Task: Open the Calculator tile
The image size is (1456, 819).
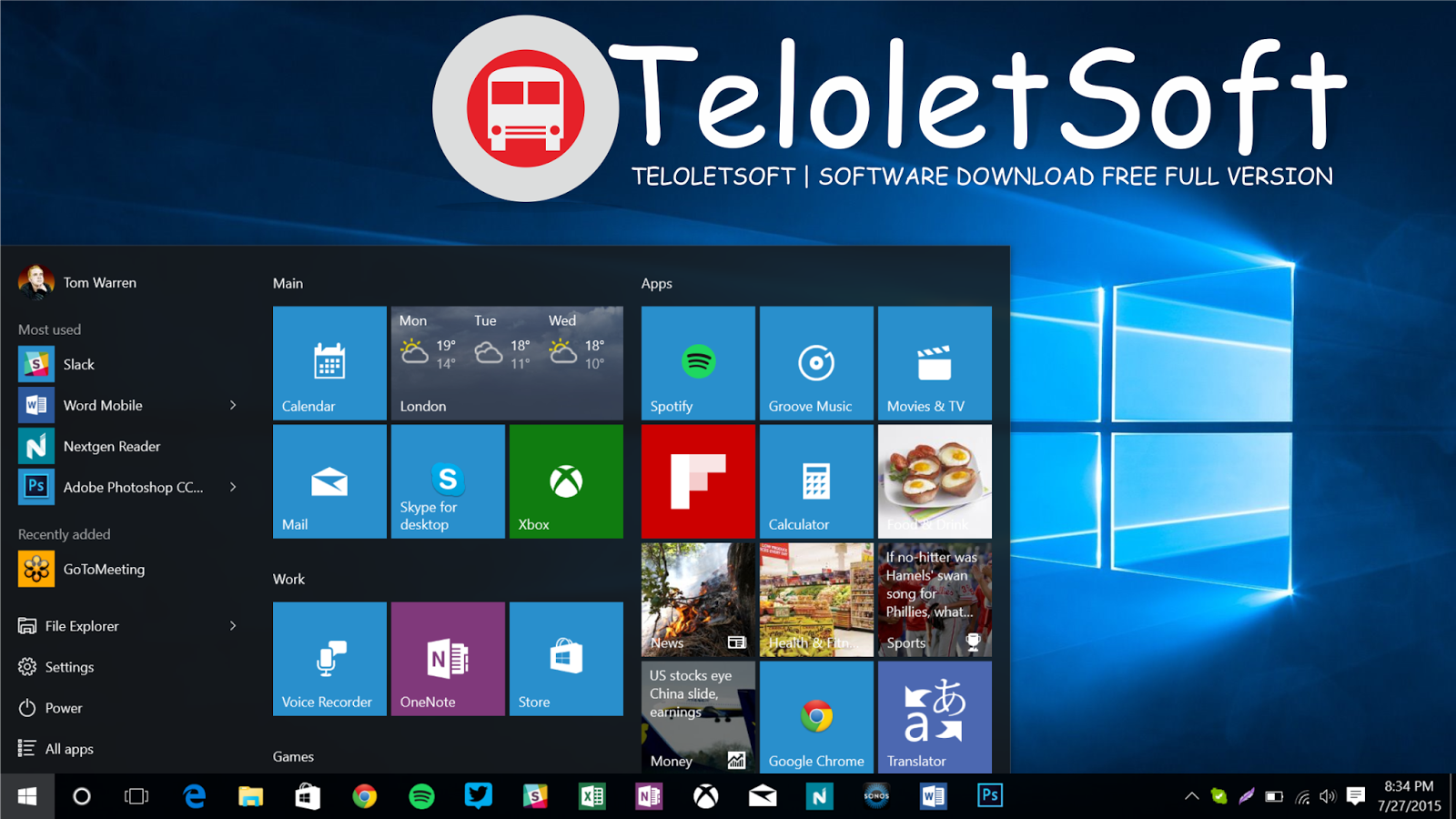Action: point(816,481)
